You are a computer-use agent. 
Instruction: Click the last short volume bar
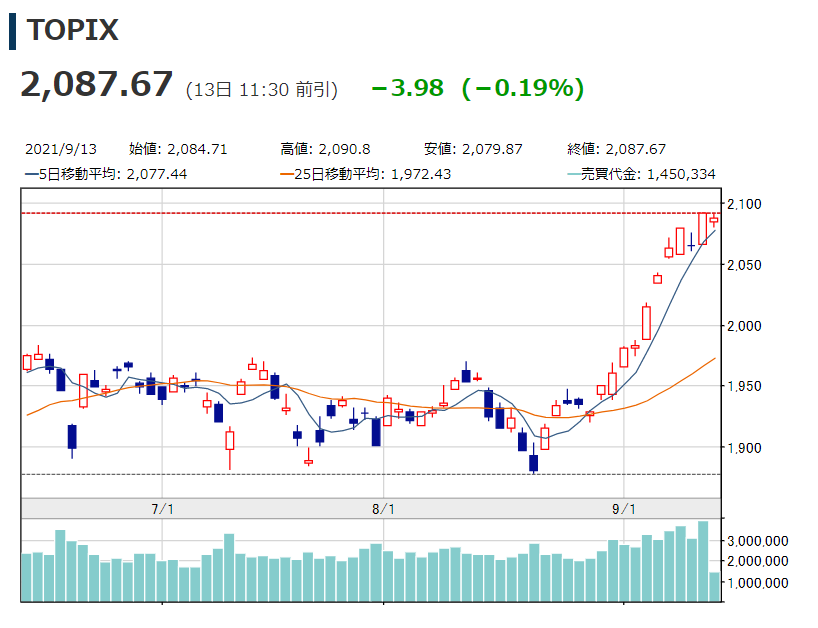[714, 587]
